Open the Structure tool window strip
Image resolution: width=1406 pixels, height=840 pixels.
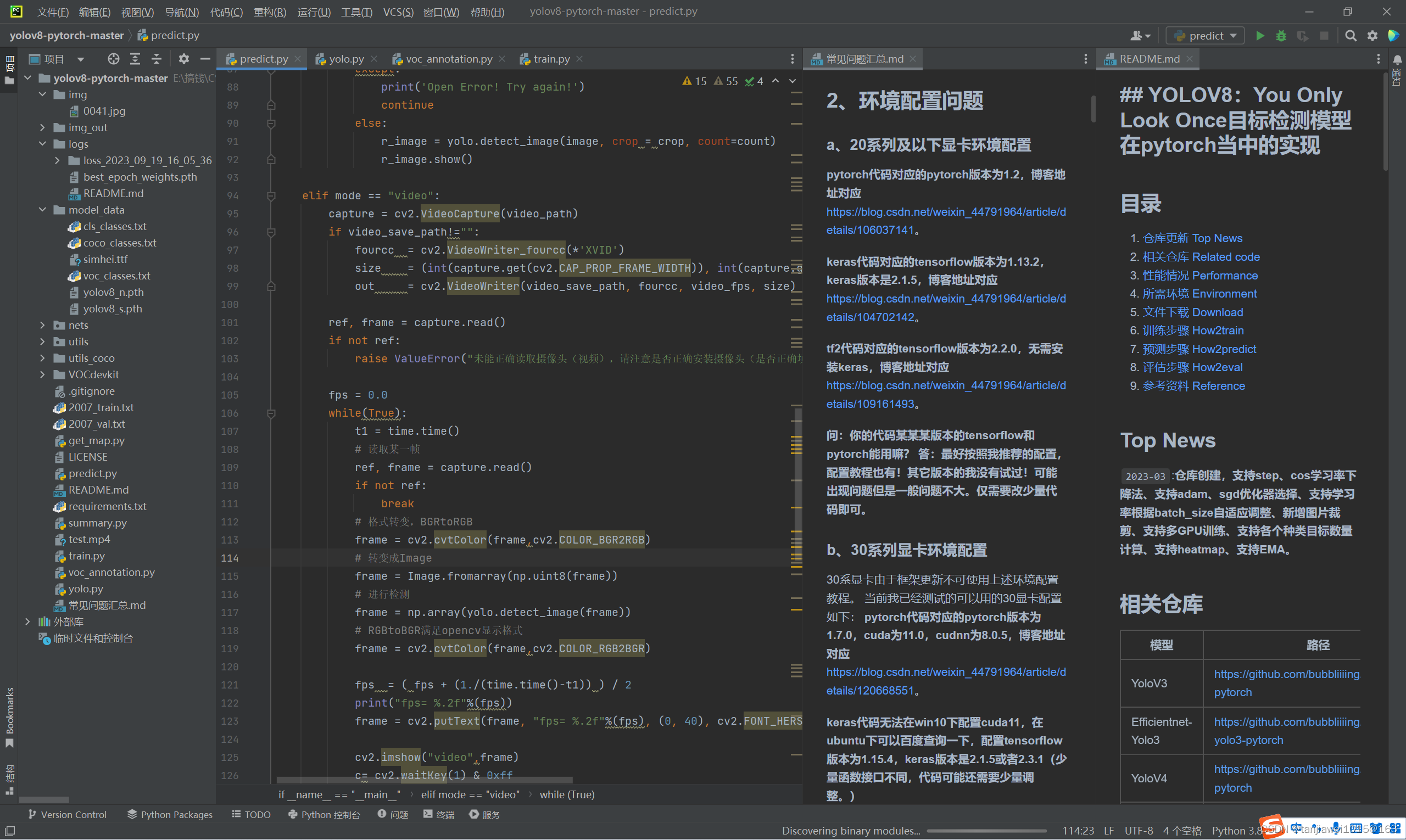(9, 780)
